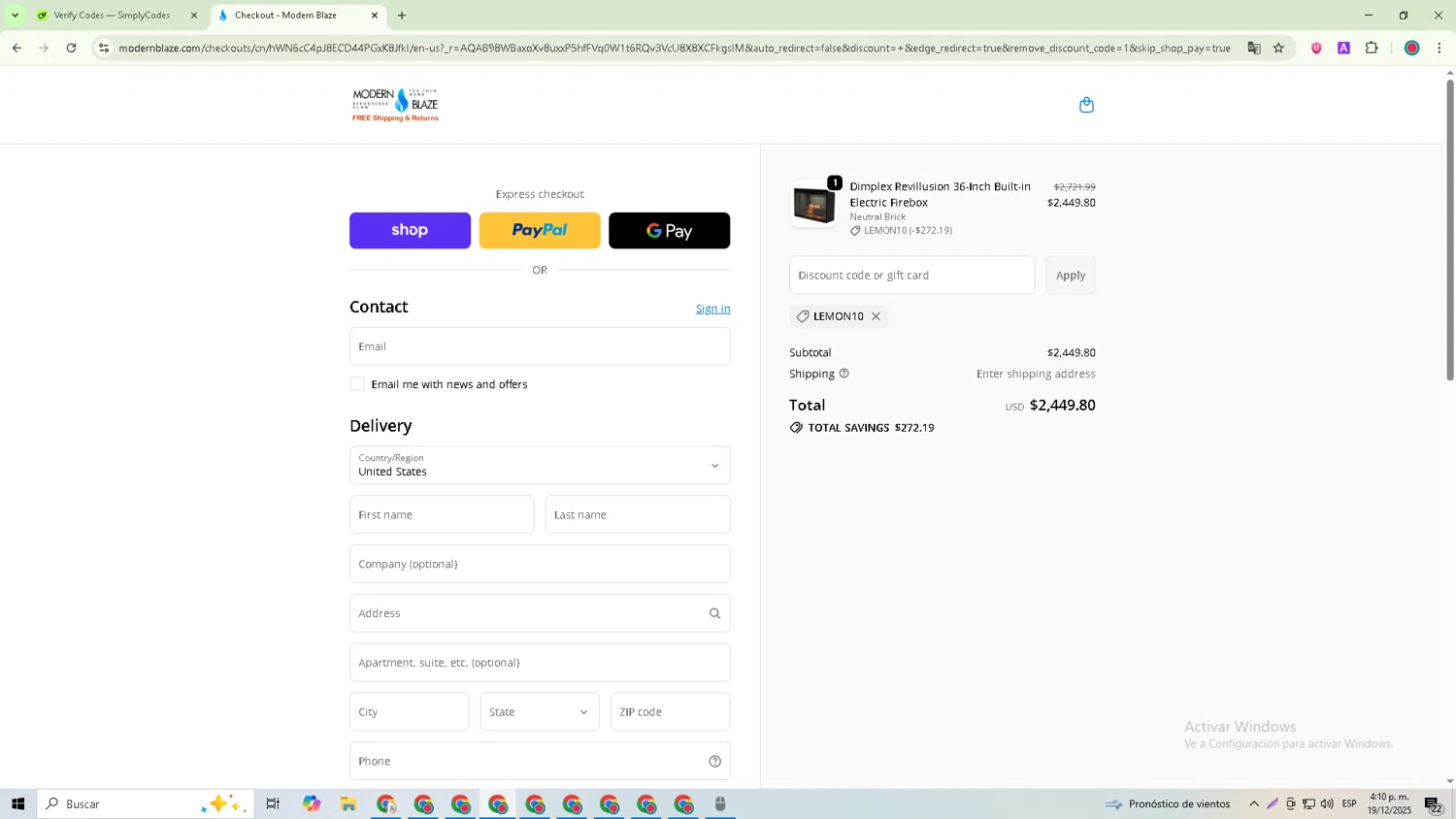Click the phone field help icon
1456x819 pixels.
tap(714, 762)
